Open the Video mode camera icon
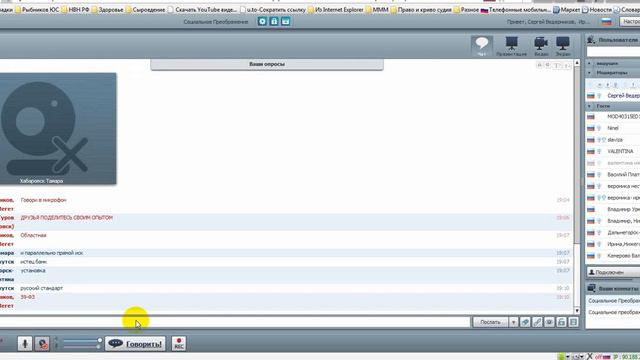 click(x=541, y=46)
